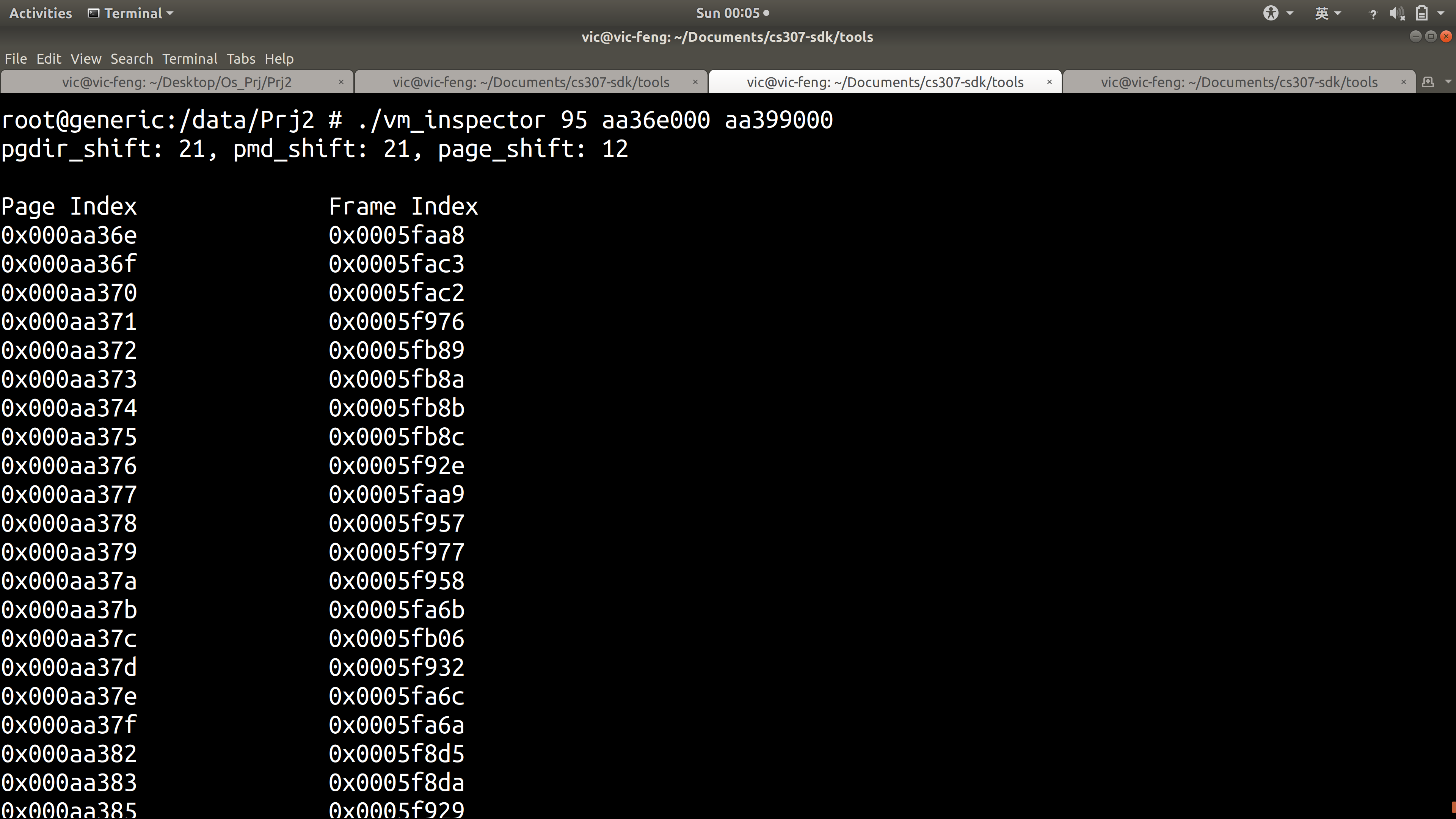Click page index 0x000aa37e

(x=69, y=697)
